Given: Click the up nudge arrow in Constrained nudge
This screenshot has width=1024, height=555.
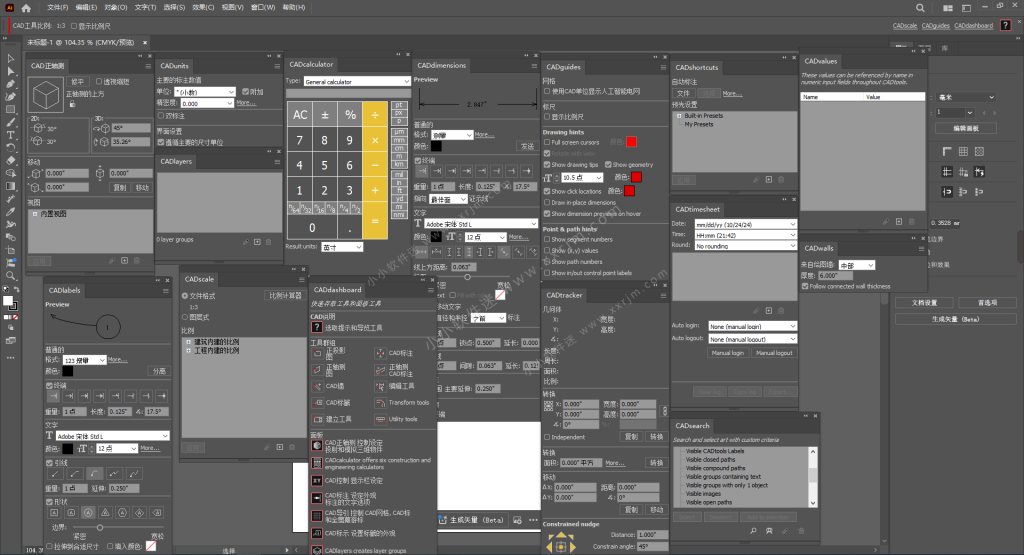Looking at the screenshot, I should (561, 536).
